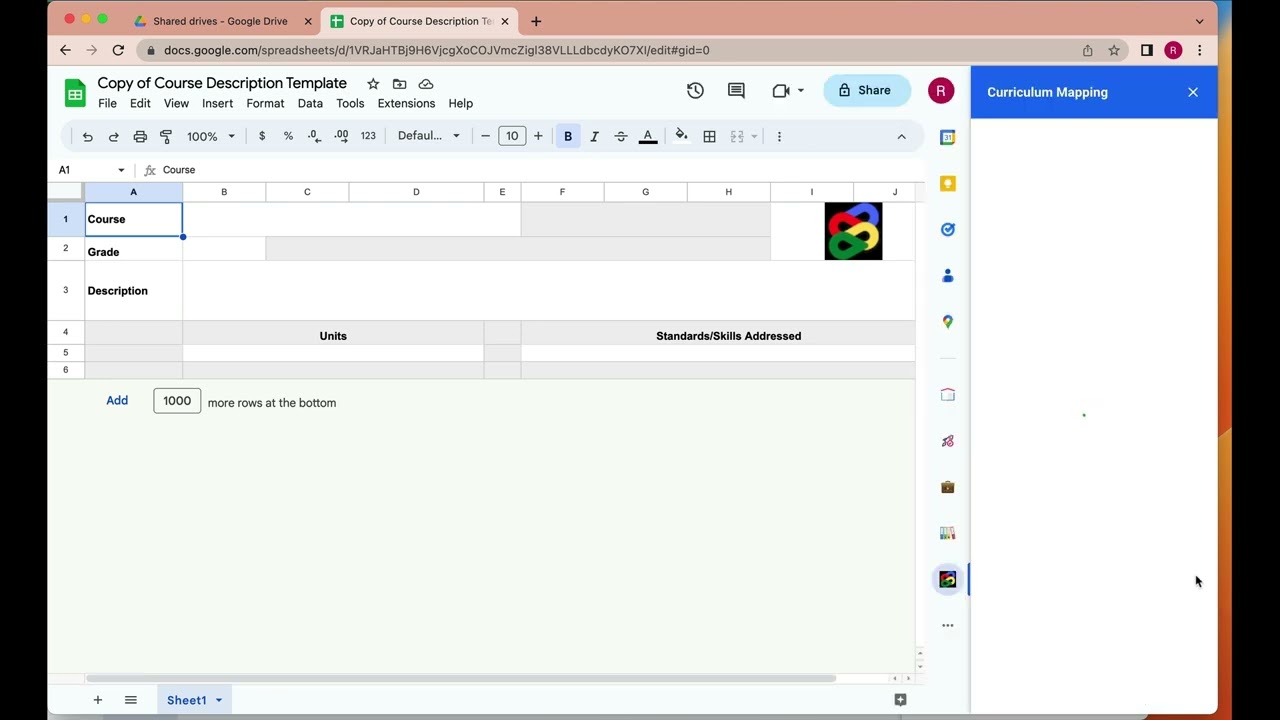
Task: Open the comments panel icon
Action: 736,91
